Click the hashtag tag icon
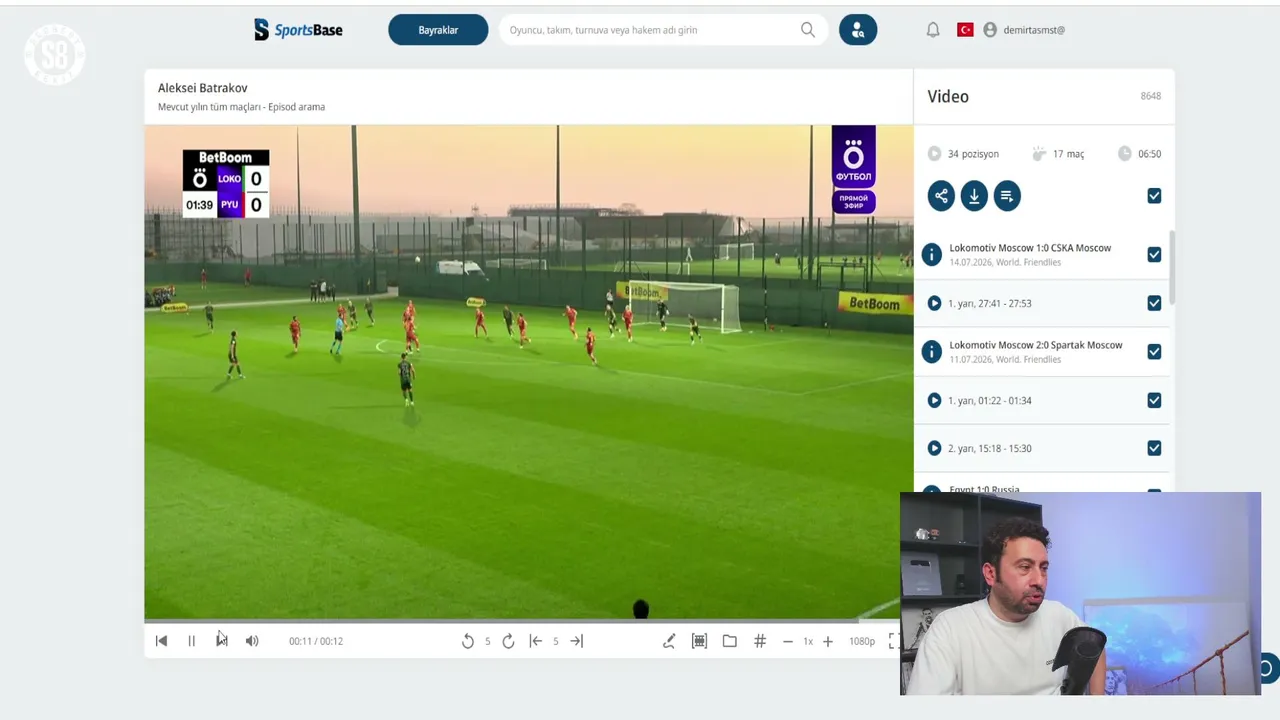Viewport: 1280px width, 720px height. pyautogui.click(x=760, y=641)
